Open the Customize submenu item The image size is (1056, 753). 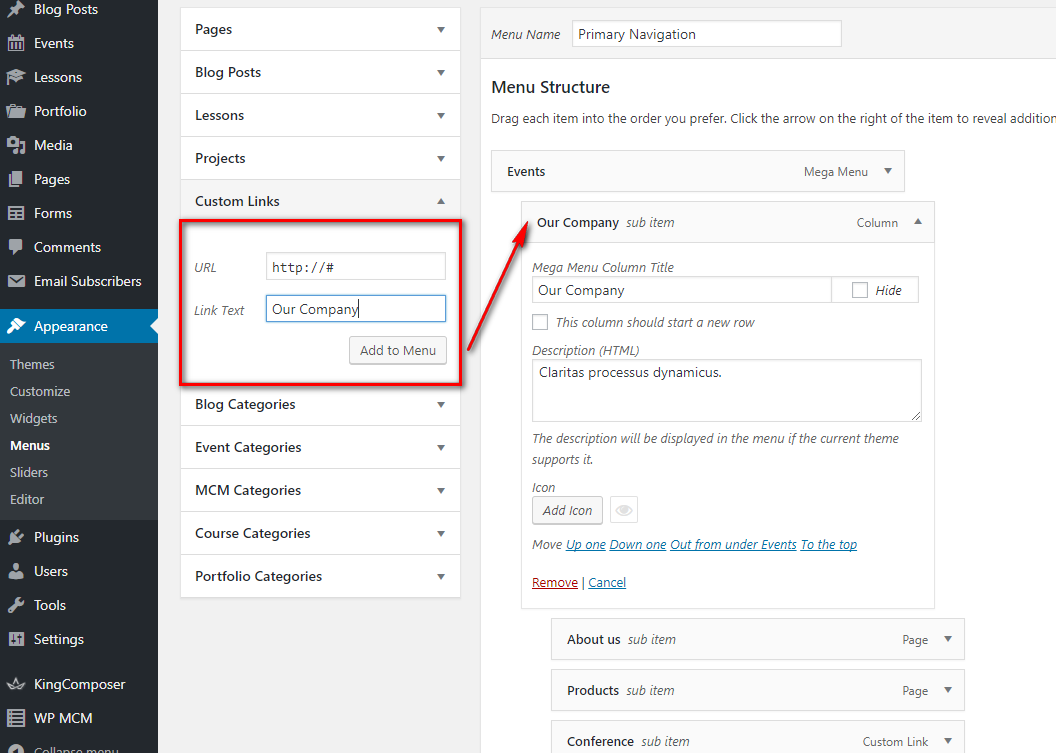pyautogui.click(x=40, y=391)
